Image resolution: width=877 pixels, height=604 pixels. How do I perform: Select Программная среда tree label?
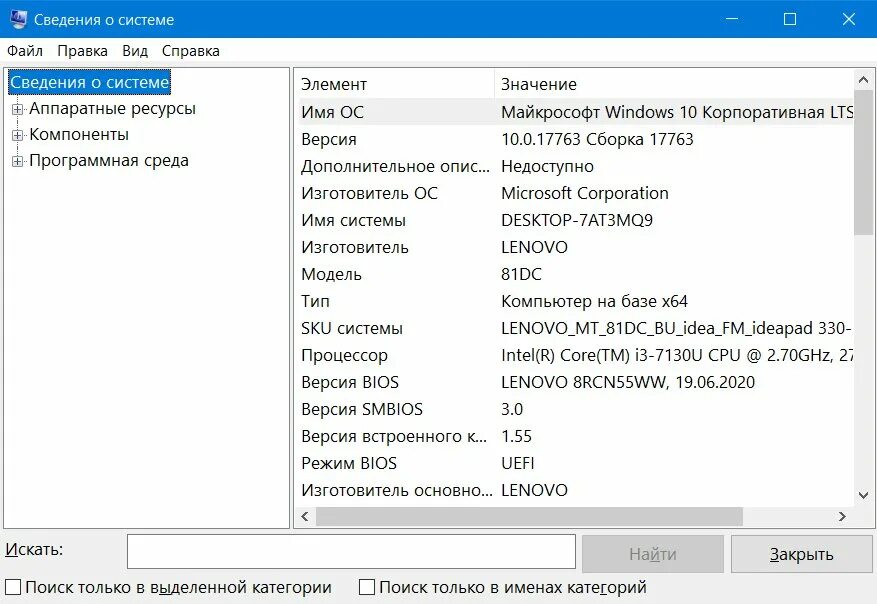click(109, 161)
